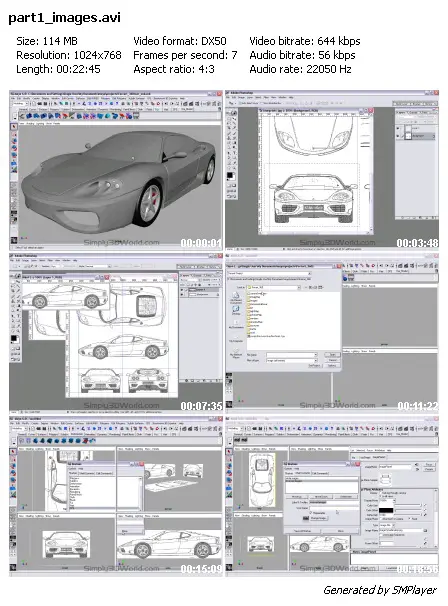Click the Cancel button in the file dialog
This screenshot has height=606, width=448.
[x=332, y=360]
